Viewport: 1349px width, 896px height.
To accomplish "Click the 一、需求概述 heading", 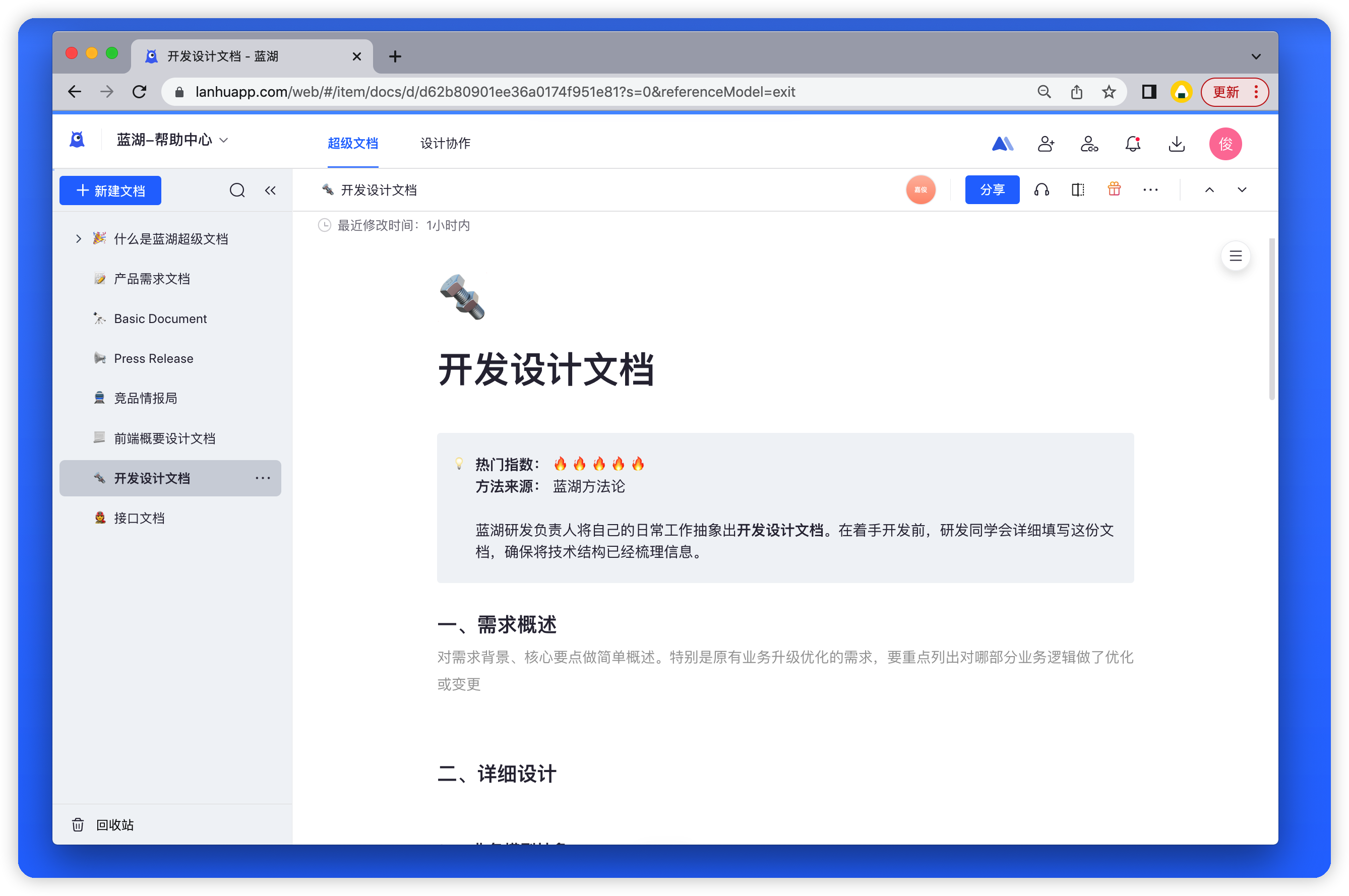I will click(497, 624).
